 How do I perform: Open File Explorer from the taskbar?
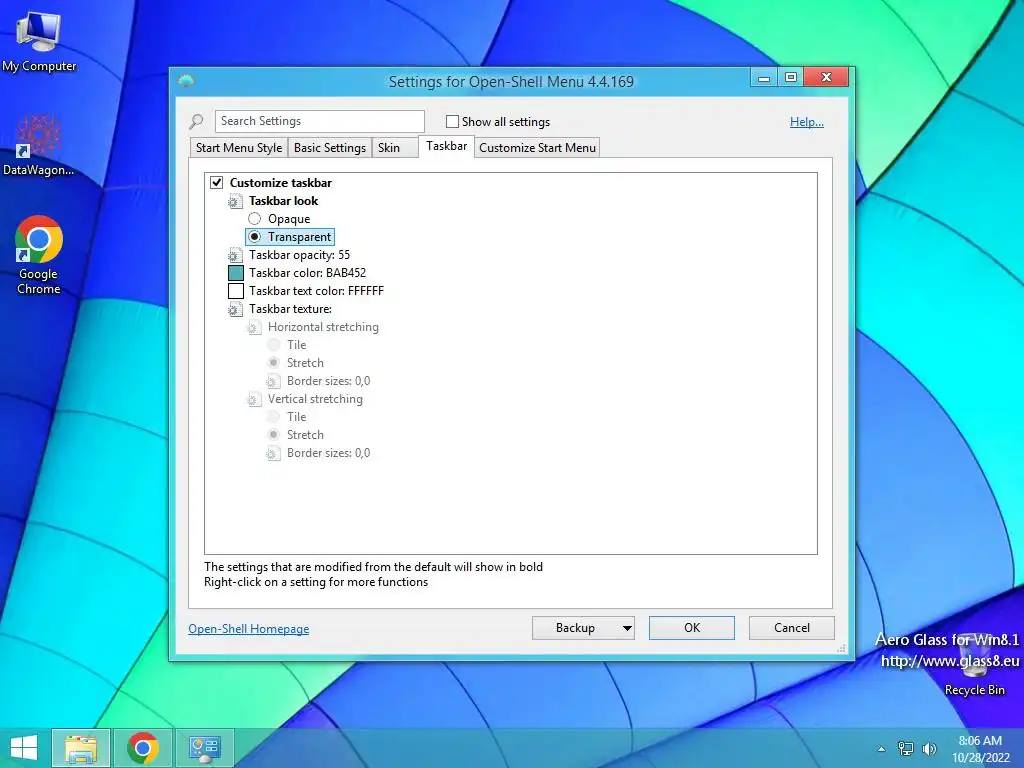(x=81, y=748)
